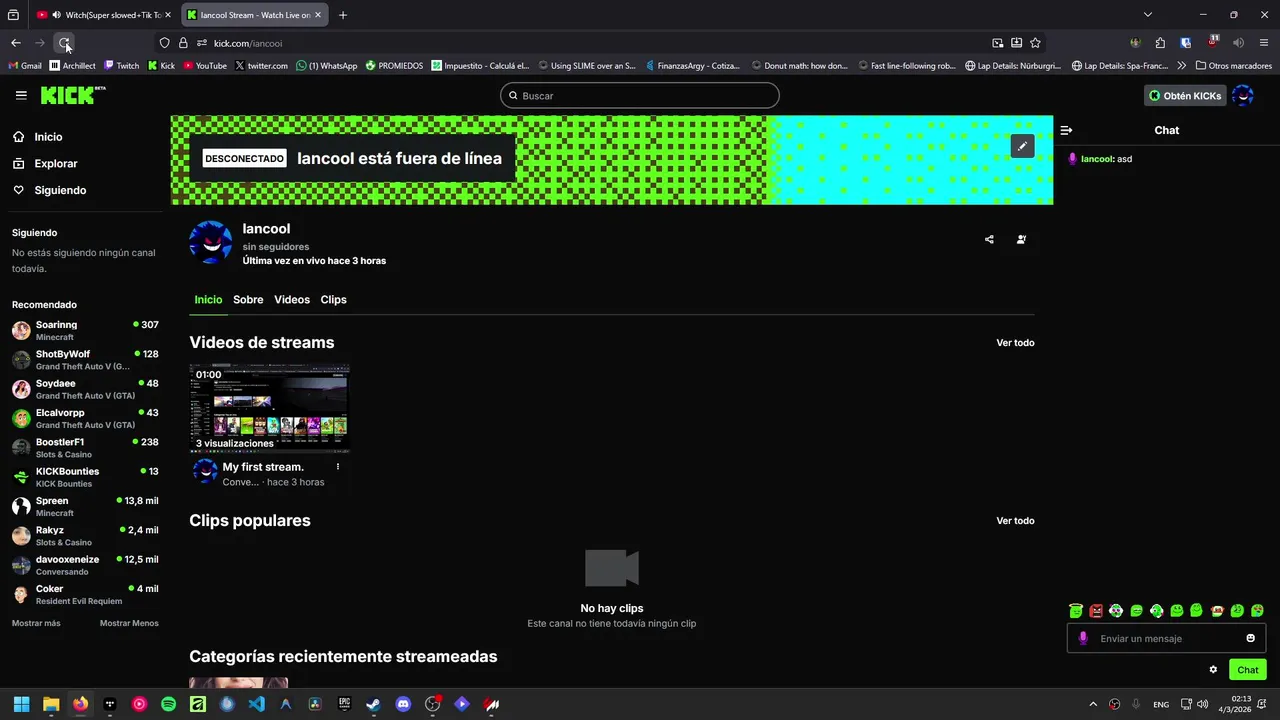The width and height of the screenshot is (1280, 720).
Task: Open a new browser tab
Action: click(343, 15)
